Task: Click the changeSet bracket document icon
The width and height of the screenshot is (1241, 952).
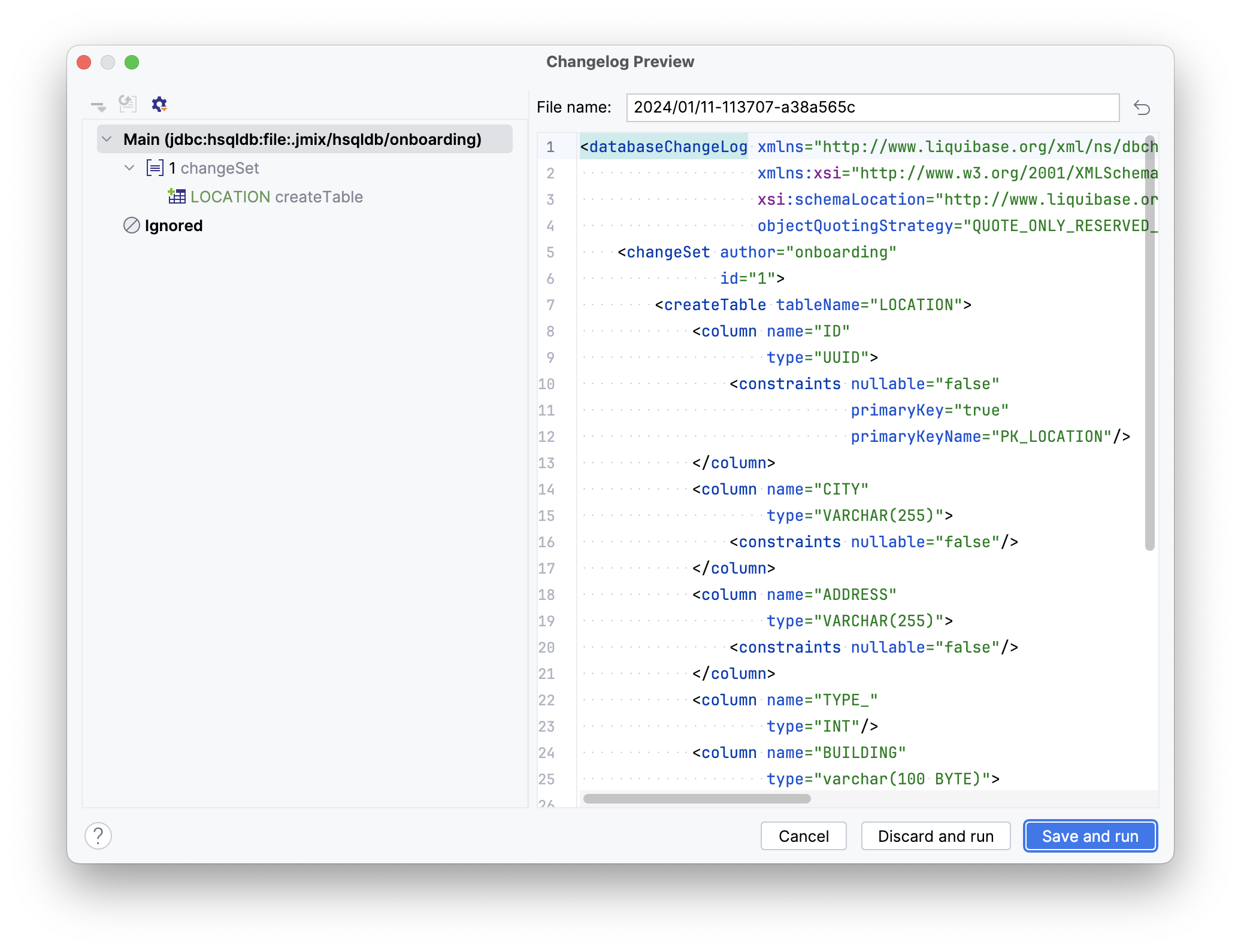Action: click(155, 168)
